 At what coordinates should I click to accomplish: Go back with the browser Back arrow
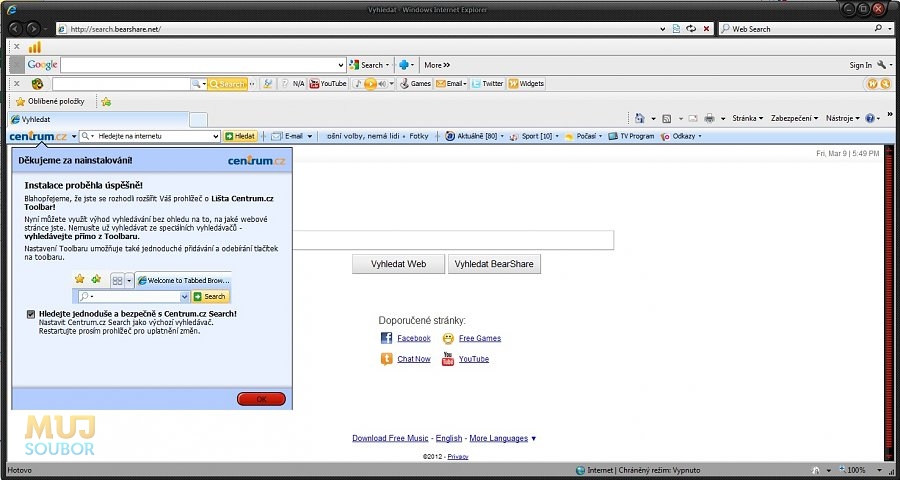(15, 28)
